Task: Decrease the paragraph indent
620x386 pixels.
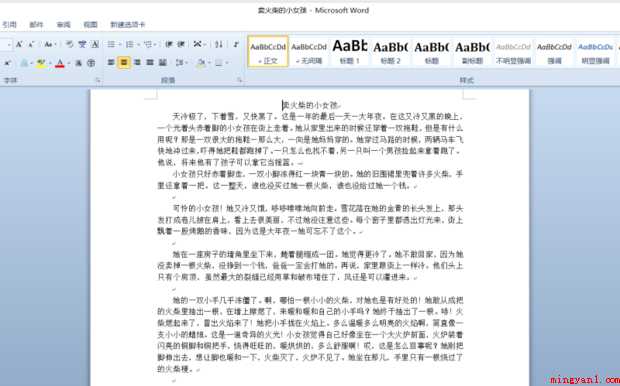Action: (169, 45)
